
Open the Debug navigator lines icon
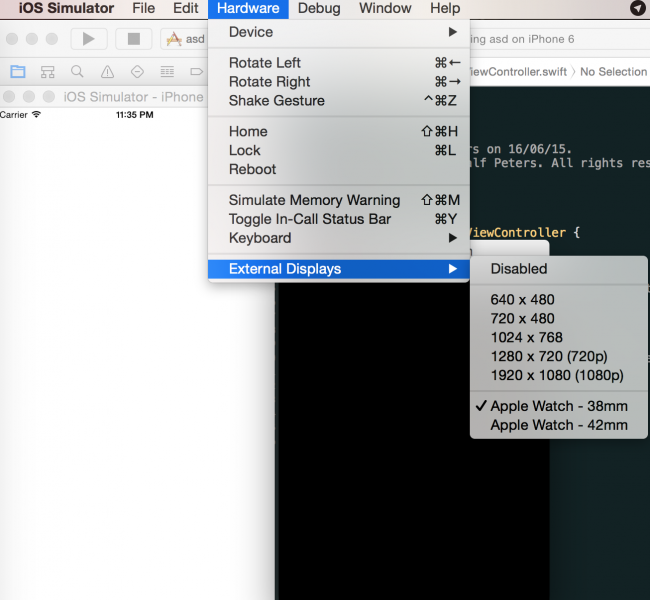pos(167,72)
